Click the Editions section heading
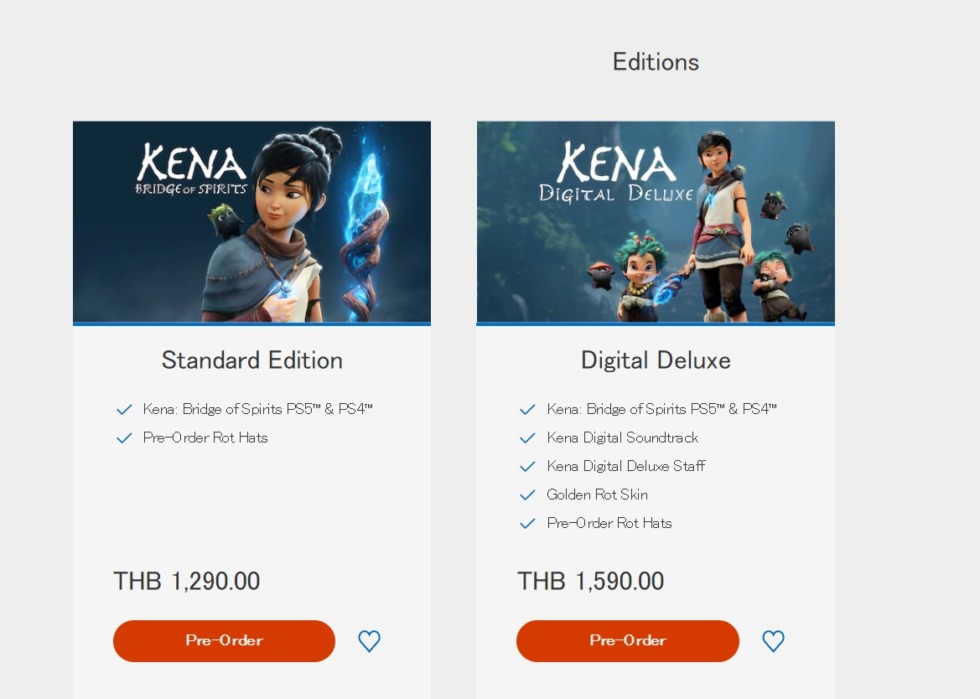Viewport: 980px width, 699px height. point(655,62)
